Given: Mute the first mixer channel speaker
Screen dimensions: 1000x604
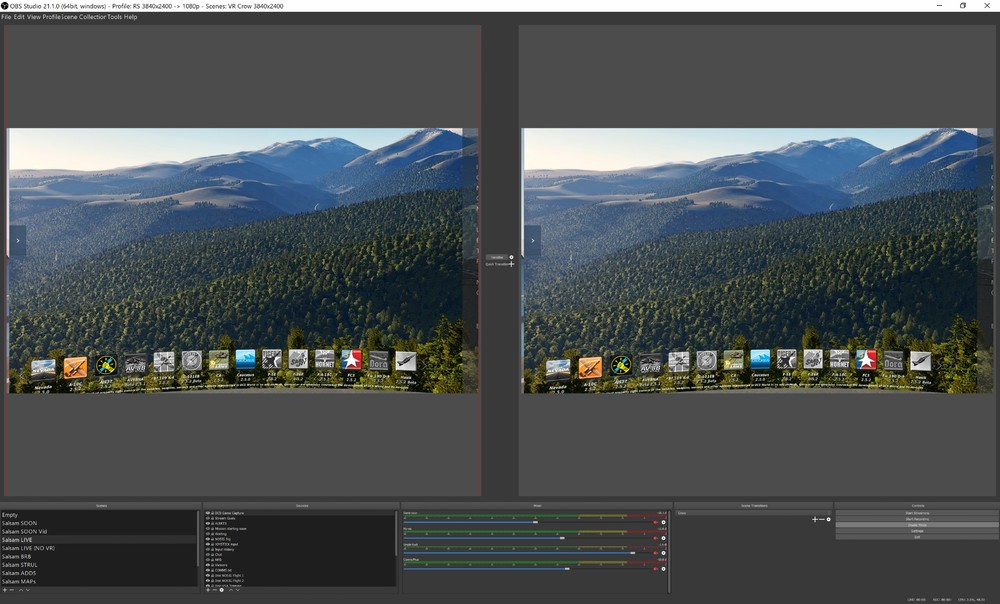Looking at the screenshot, I should [656, 522].
